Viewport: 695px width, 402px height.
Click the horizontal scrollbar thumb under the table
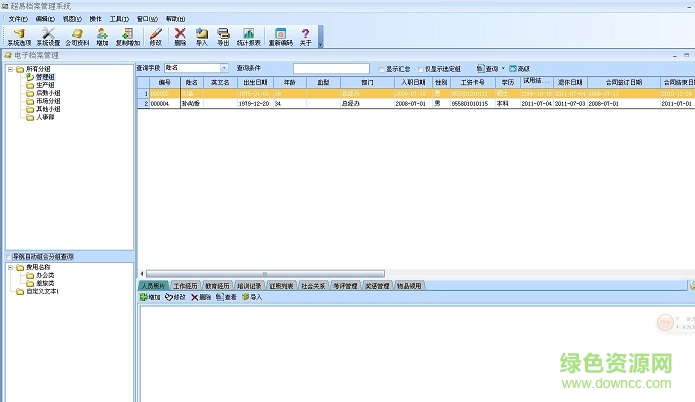[x=265, y=274]
